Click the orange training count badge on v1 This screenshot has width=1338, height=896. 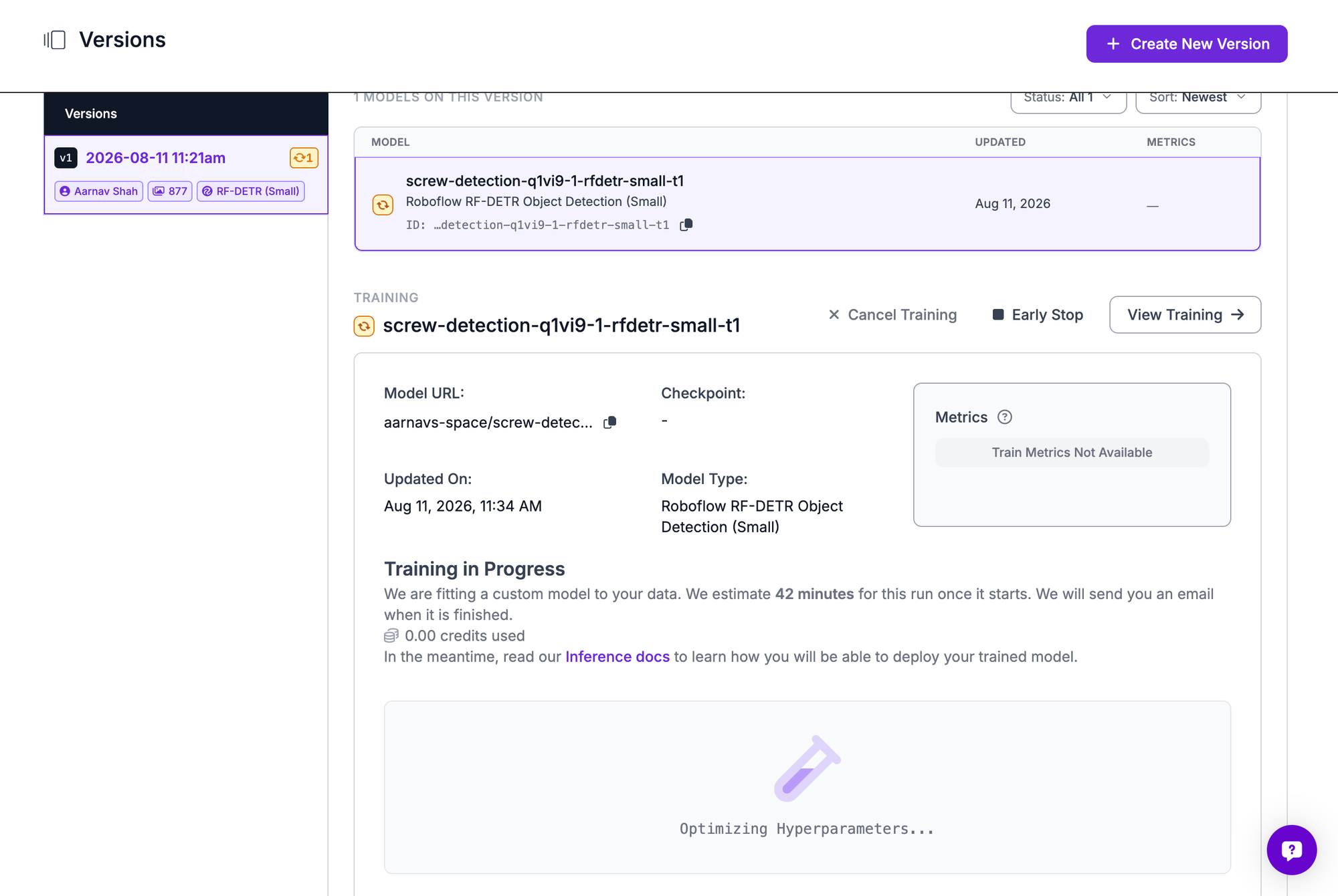pyautogui.click(x=304, y=158)
